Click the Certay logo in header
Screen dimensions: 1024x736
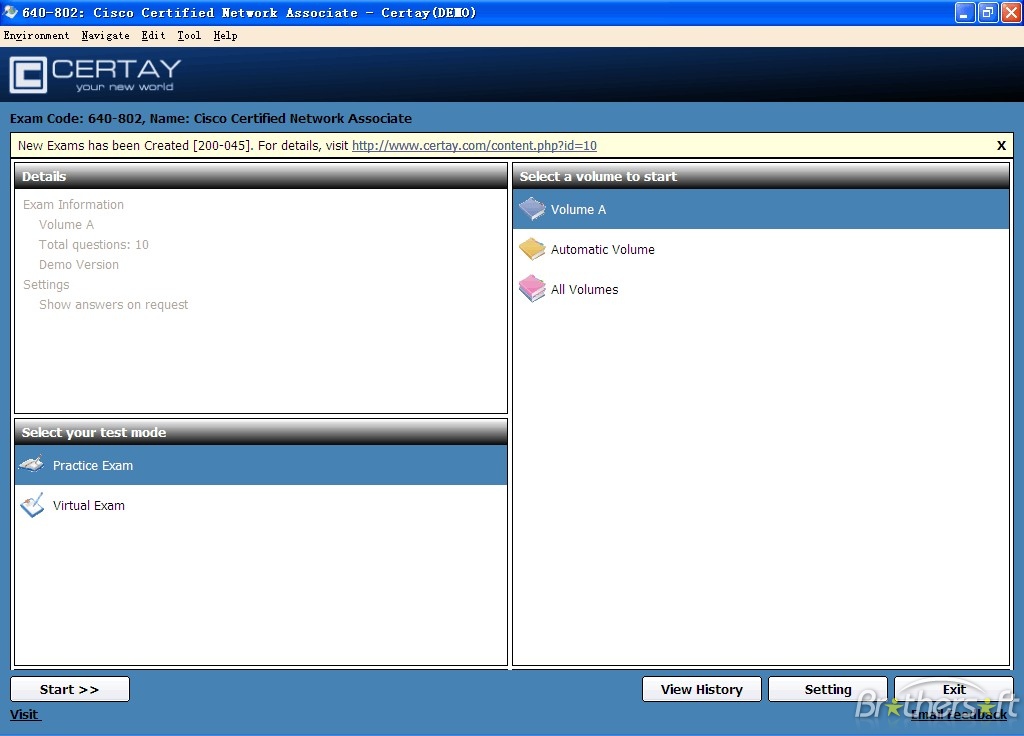tap(95, 74)
